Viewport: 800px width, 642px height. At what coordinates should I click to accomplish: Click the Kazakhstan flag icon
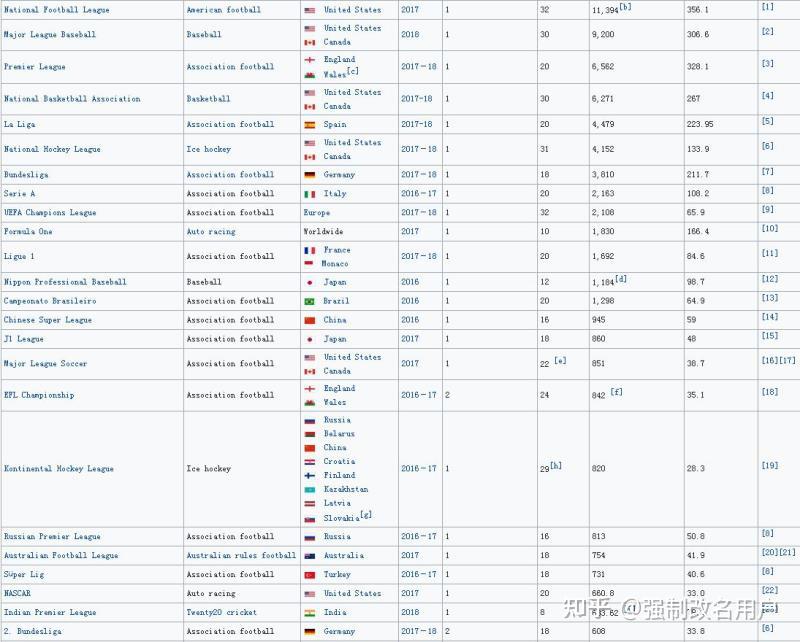(310, 489)
